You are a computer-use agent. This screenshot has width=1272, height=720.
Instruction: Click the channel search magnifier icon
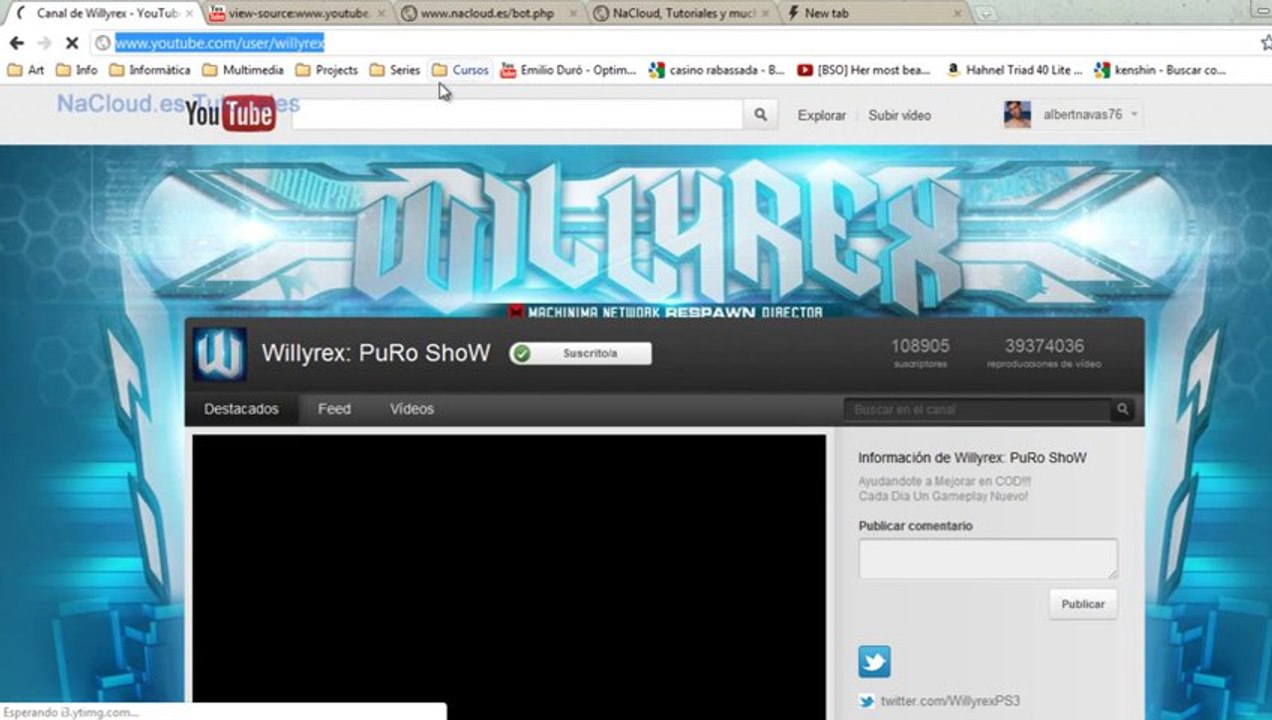click(x=1122, y=409)
